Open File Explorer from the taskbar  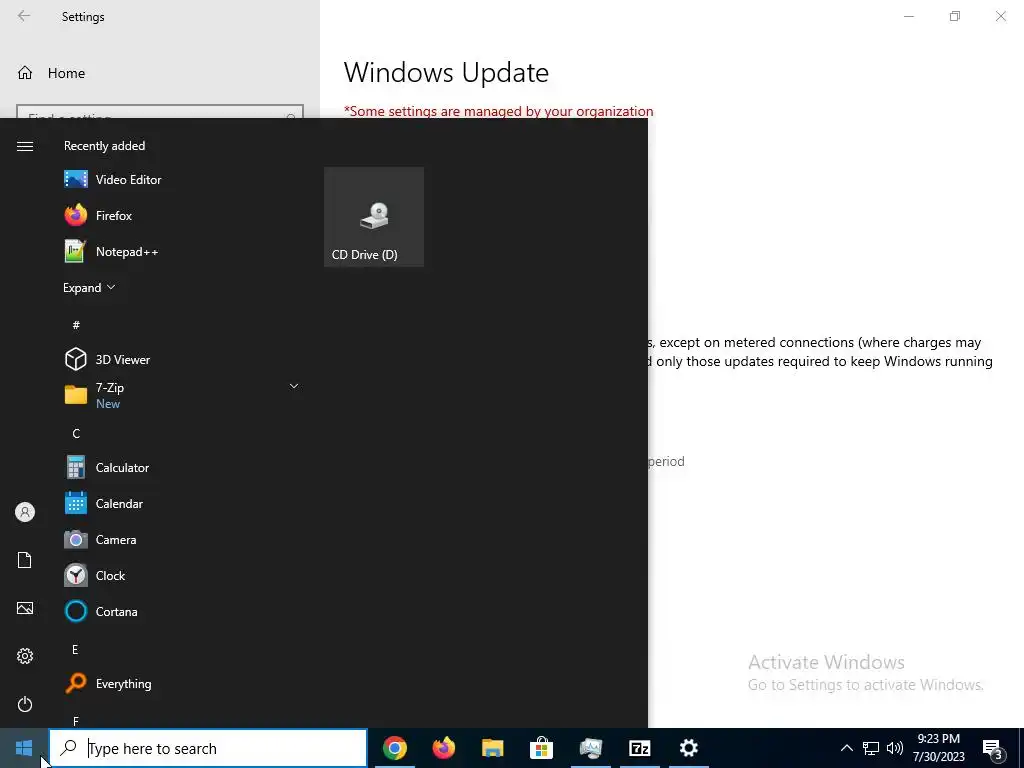coord(493,748)
